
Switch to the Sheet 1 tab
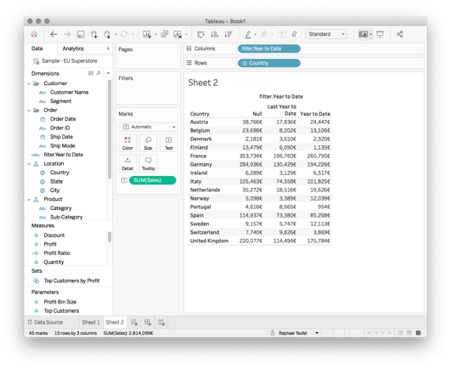click(91, 322)
